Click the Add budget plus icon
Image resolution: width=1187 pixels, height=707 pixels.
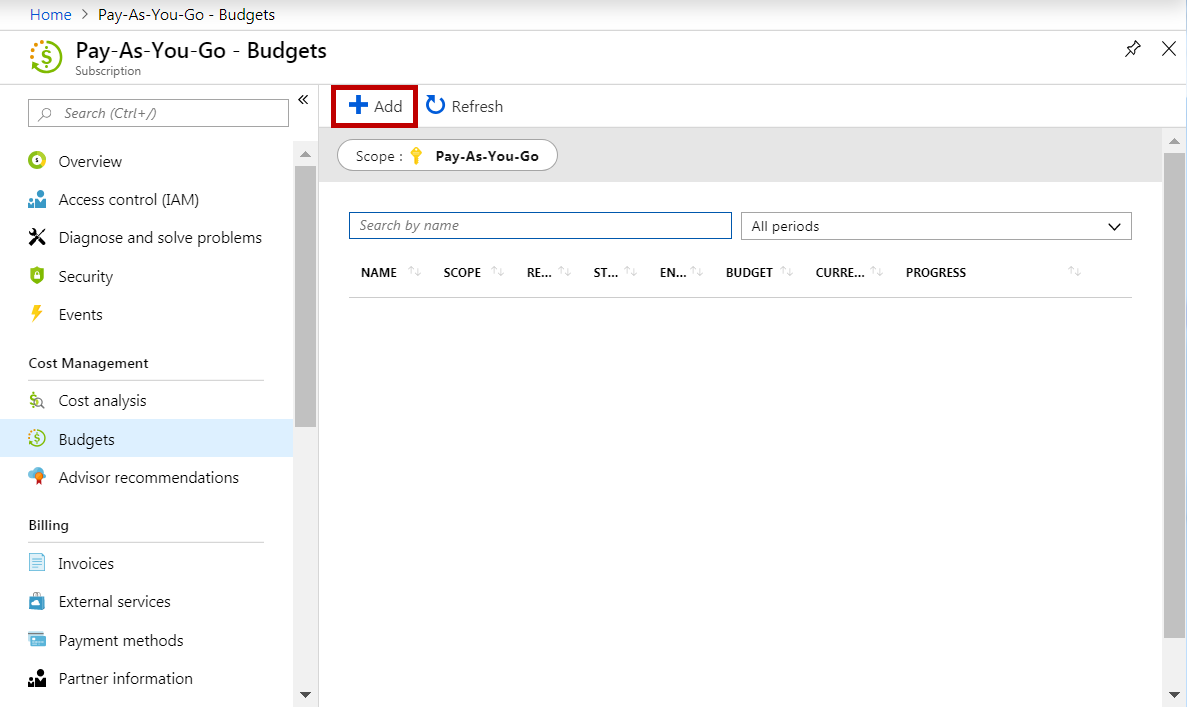pos(358,106)
